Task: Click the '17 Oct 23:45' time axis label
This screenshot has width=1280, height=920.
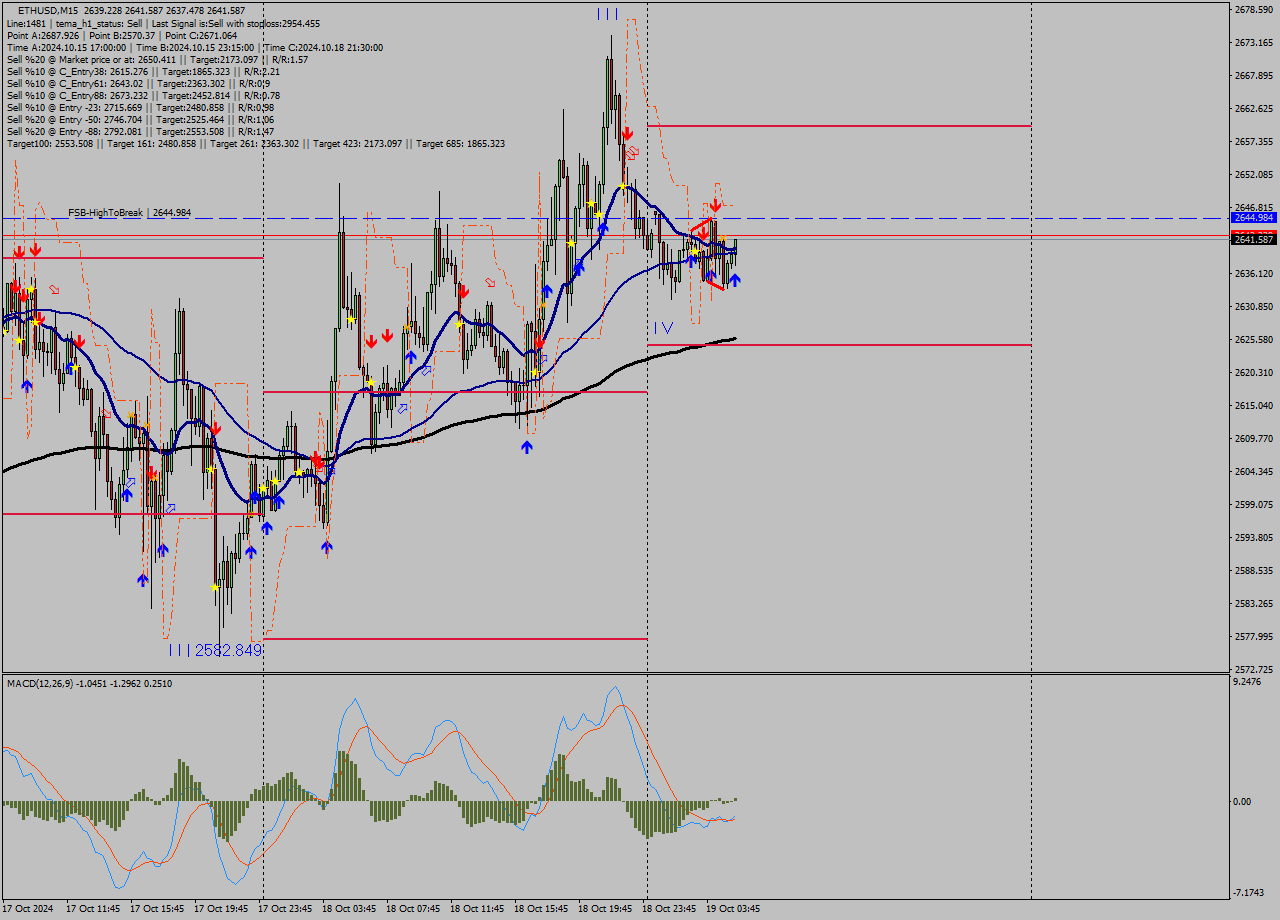Action: 286,909
